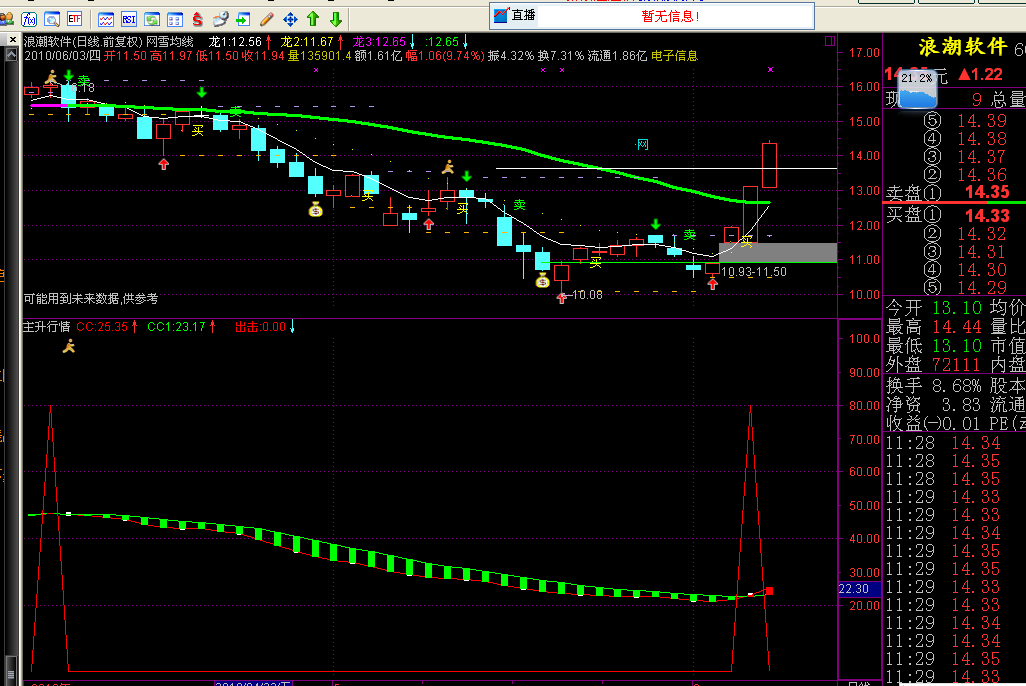Screen dimensions: 1026x686
Task: Click the 浪潮软件 stock name header
Action: point(963,48)
